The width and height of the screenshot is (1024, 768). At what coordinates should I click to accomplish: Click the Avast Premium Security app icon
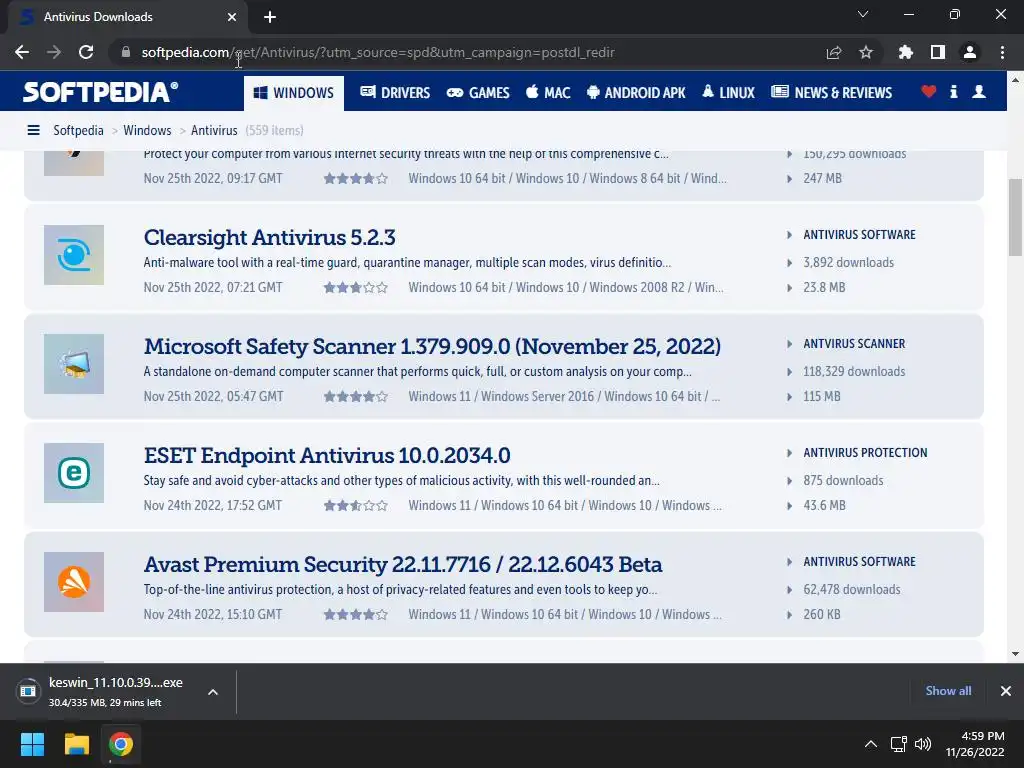pyautogui.click(x=74, y=582)
